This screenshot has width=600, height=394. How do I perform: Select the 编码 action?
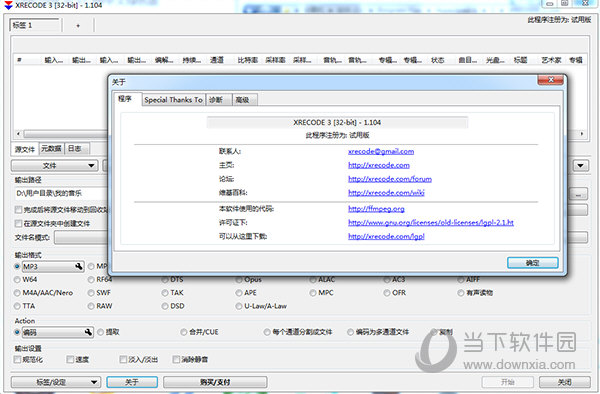17,332
